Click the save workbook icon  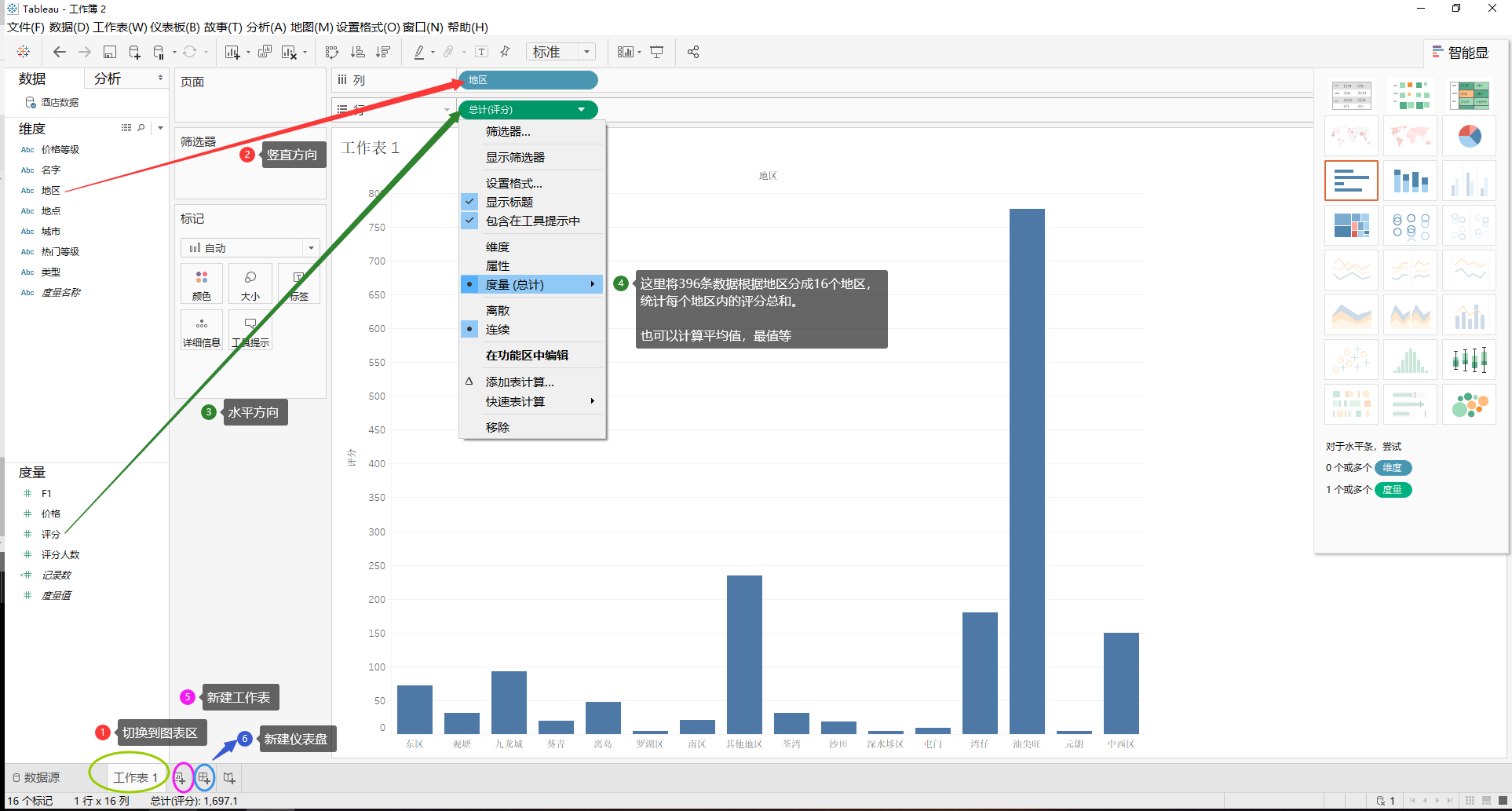click(110, 52)
